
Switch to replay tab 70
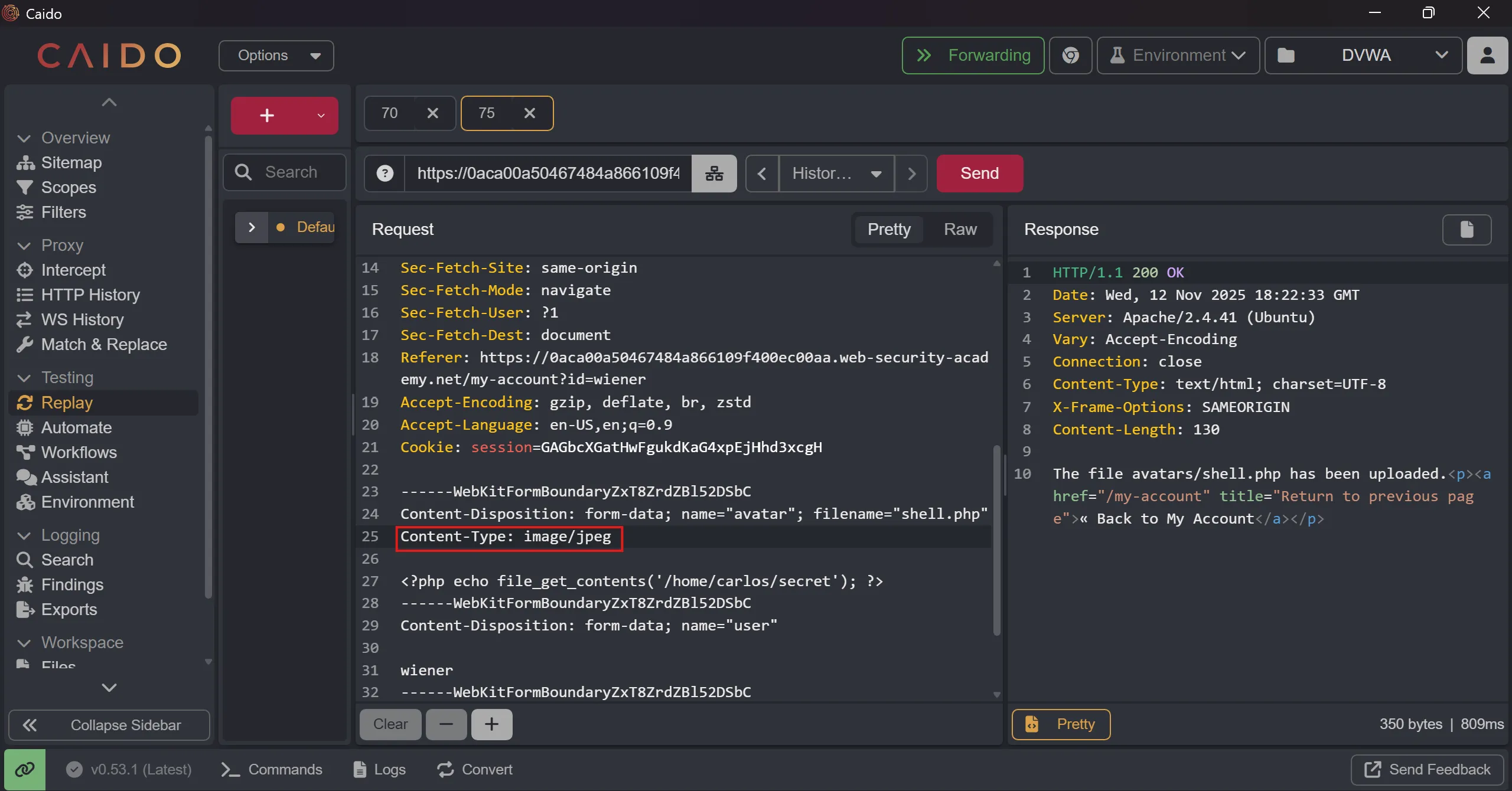(x=390, y=113)
